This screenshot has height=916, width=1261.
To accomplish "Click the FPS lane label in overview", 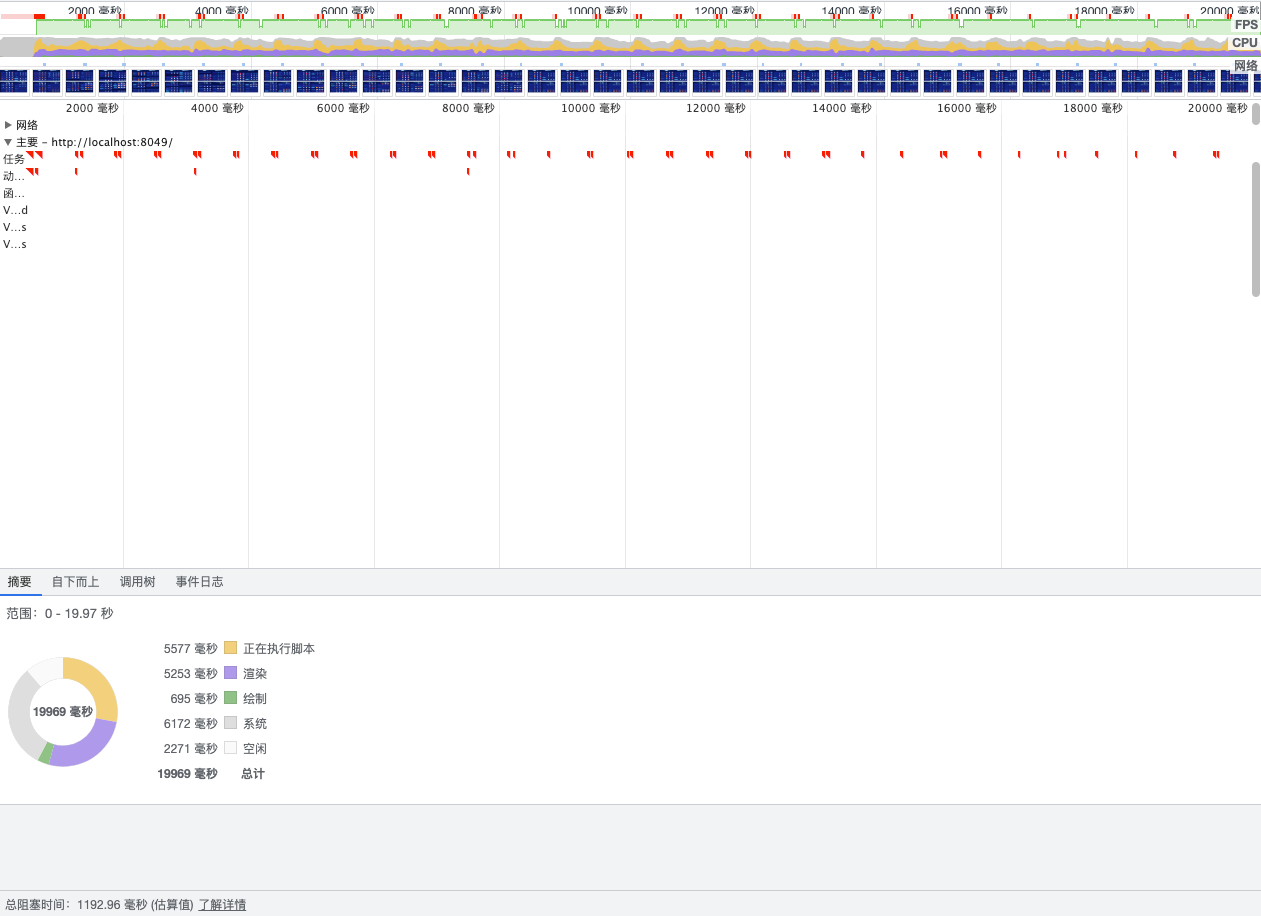I will 1246,25.
